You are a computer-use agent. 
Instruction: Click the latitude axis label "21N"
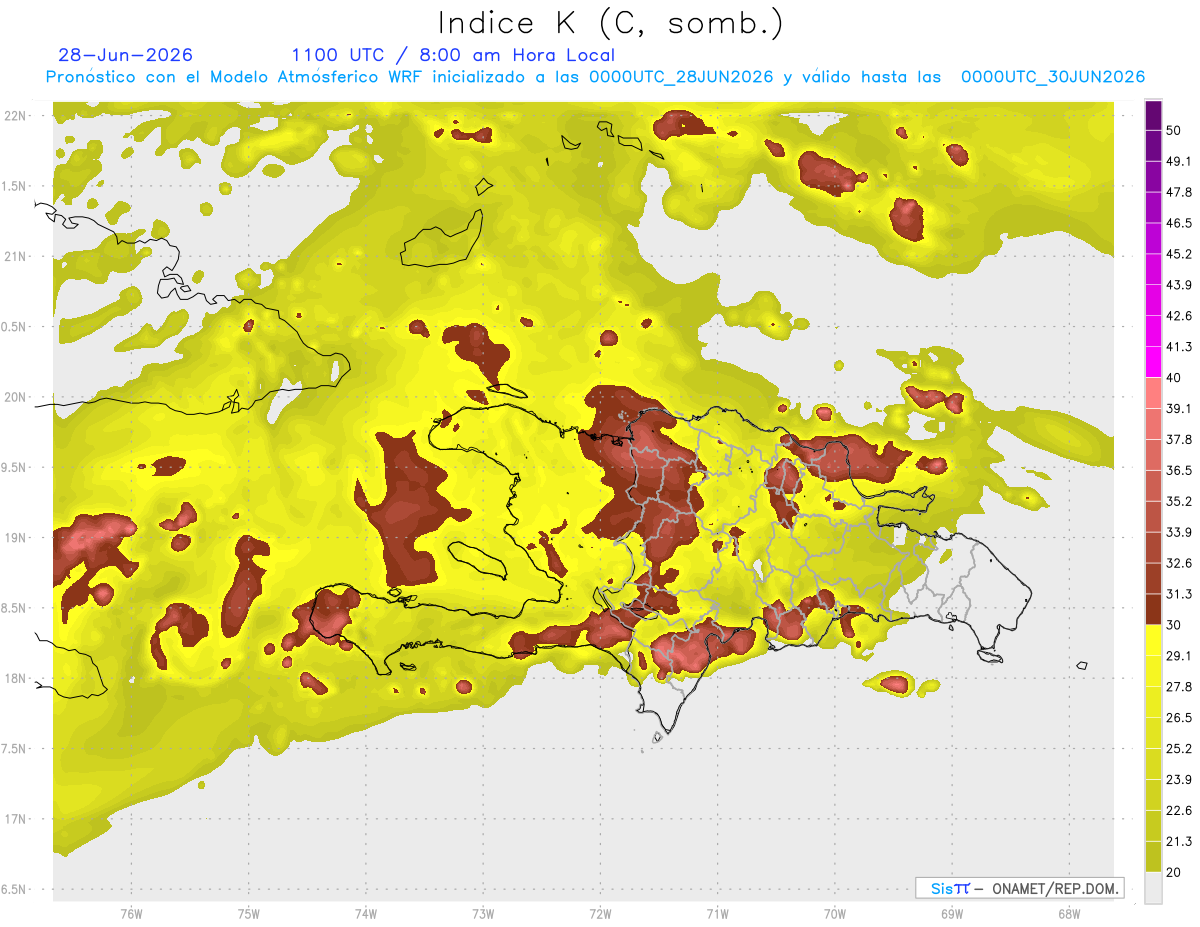tap(15, 256)
